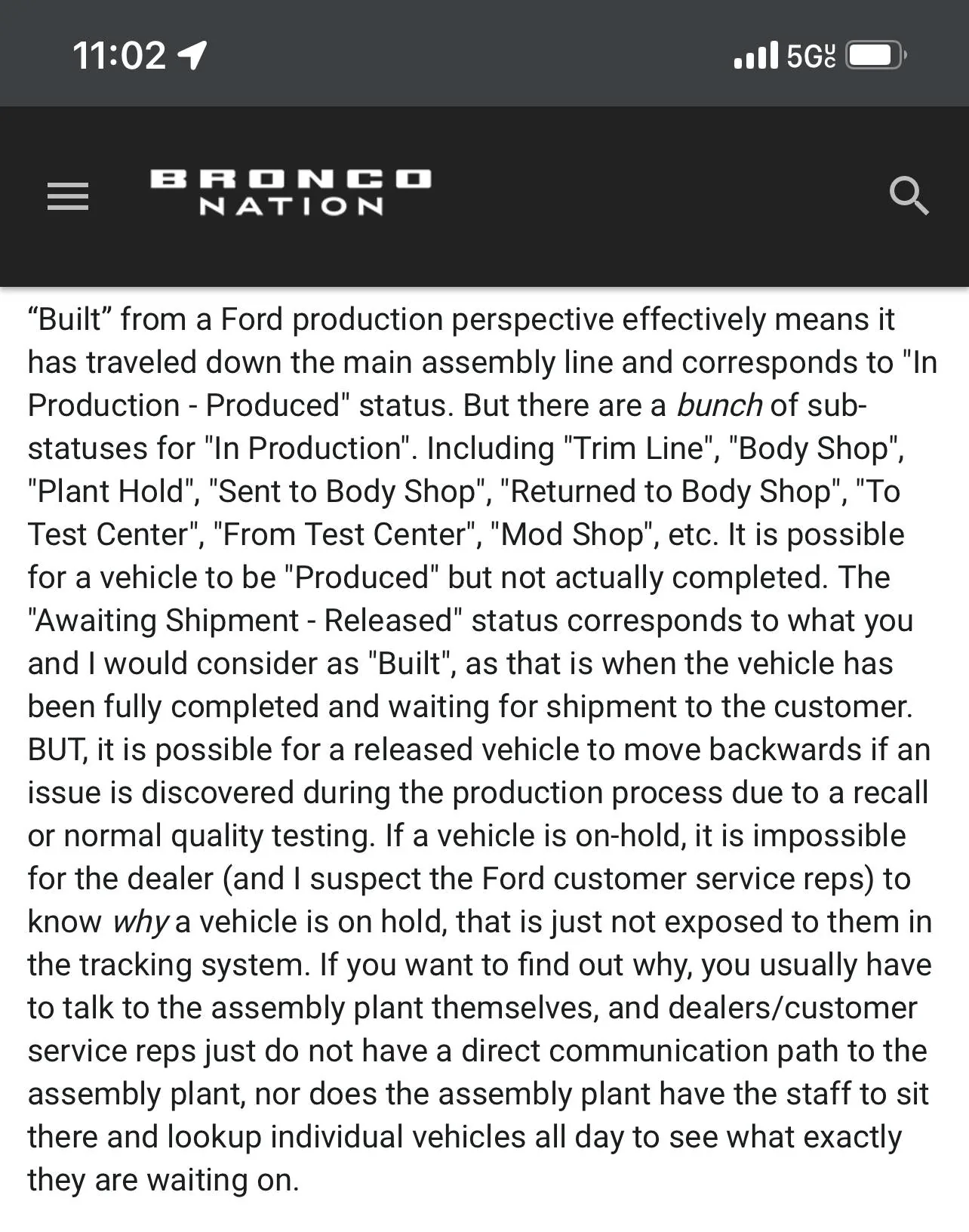Viewport: 969px width, 1232px height.
Task: Tap the search magnifier icon
Action: (x=909, y=196)
